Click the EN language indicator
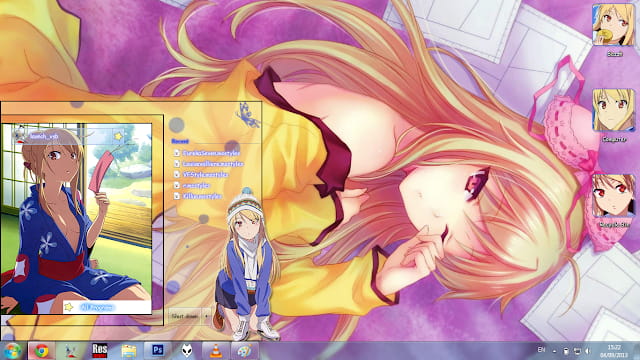This screenshot has width=640, height=360. pos(541,350)
